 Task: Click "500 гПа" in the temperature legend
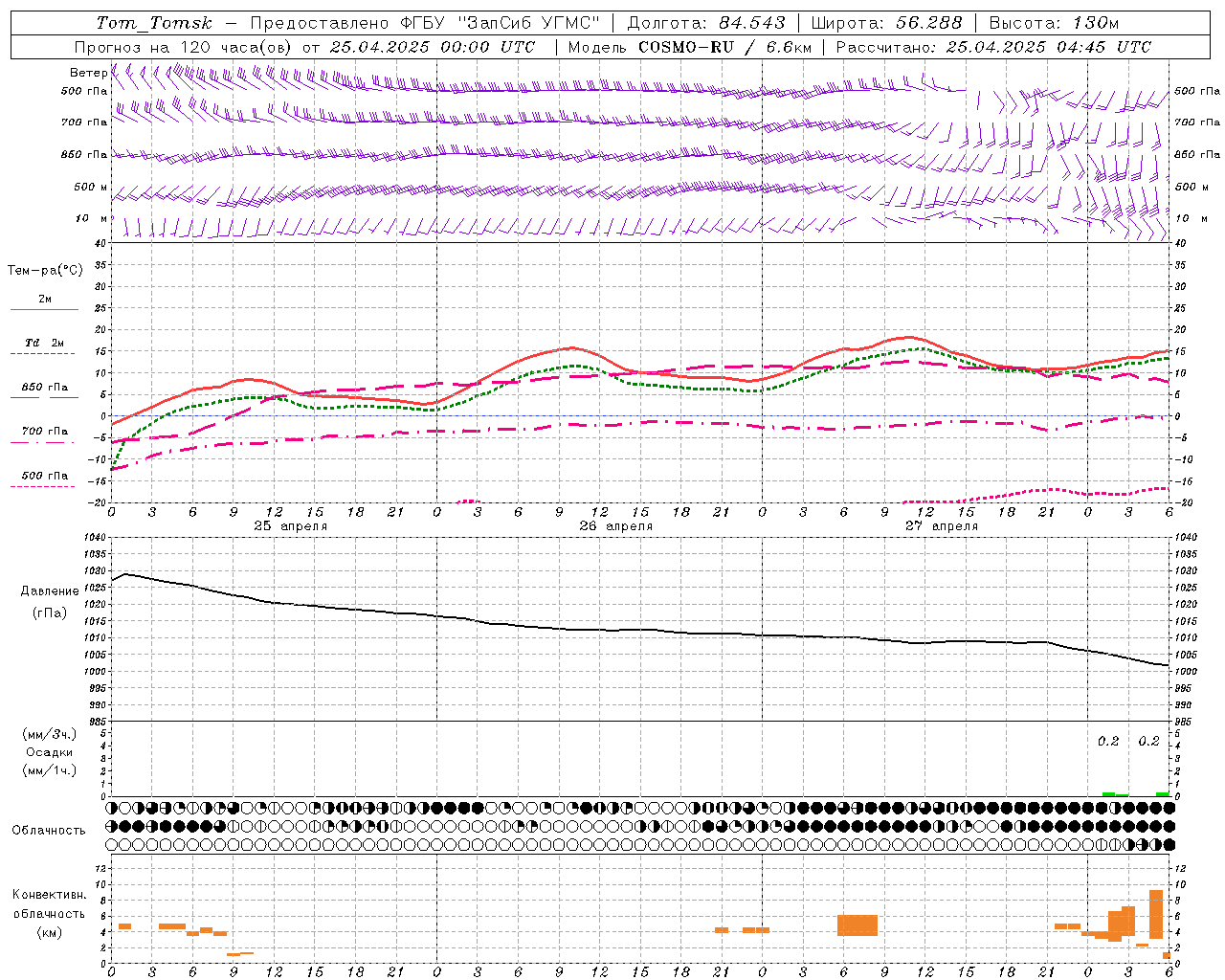[x=45, y=475]
